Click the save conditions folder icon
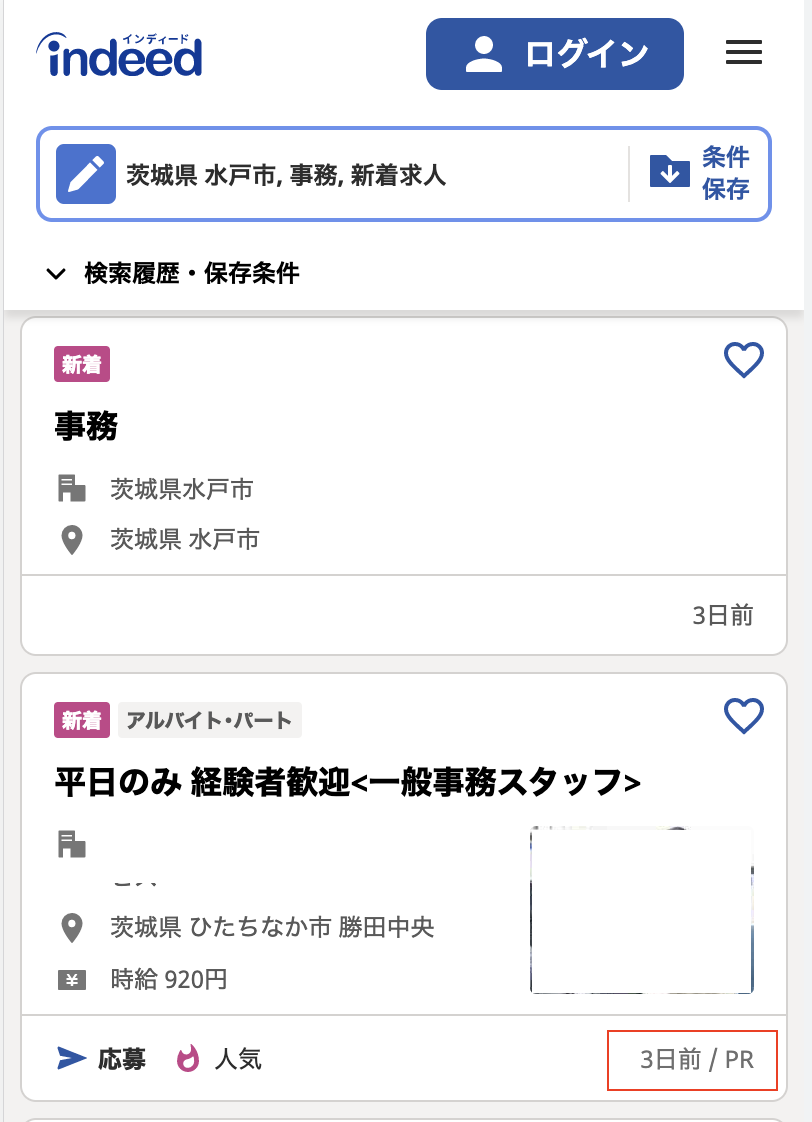This screenshot has width=812, height=1122. pos(670,172)
